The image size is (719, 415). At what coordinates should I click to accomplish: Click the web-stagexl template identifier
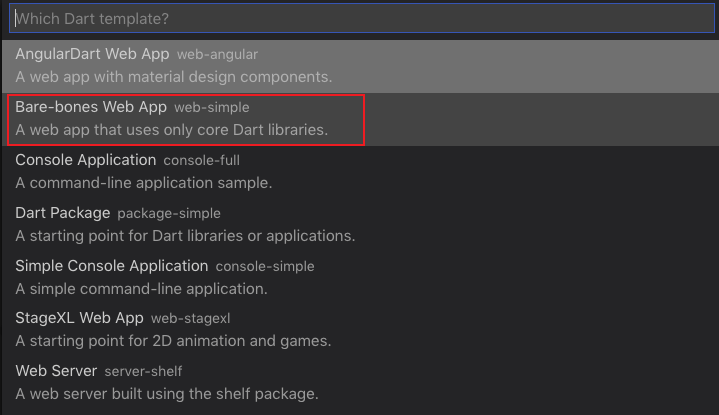point(191,319)
